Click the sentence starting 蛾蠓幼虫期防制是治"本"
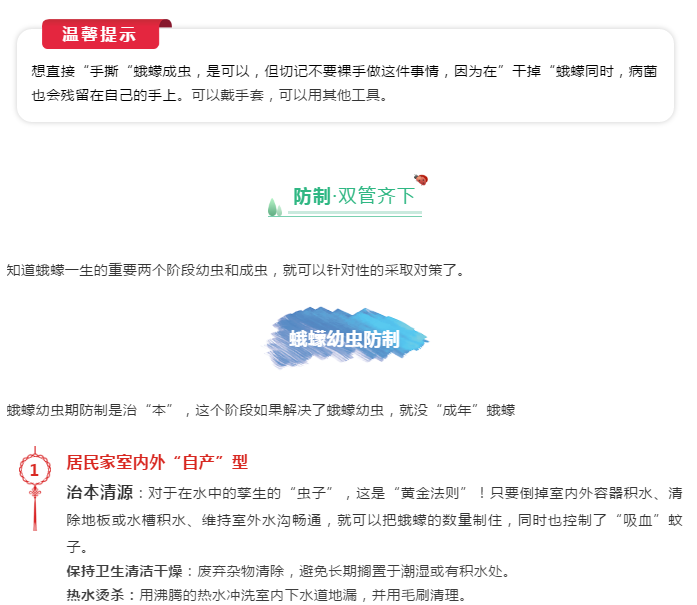Viewport: 697px width, 605px height. pyautogui.click(x=261, y=410)
